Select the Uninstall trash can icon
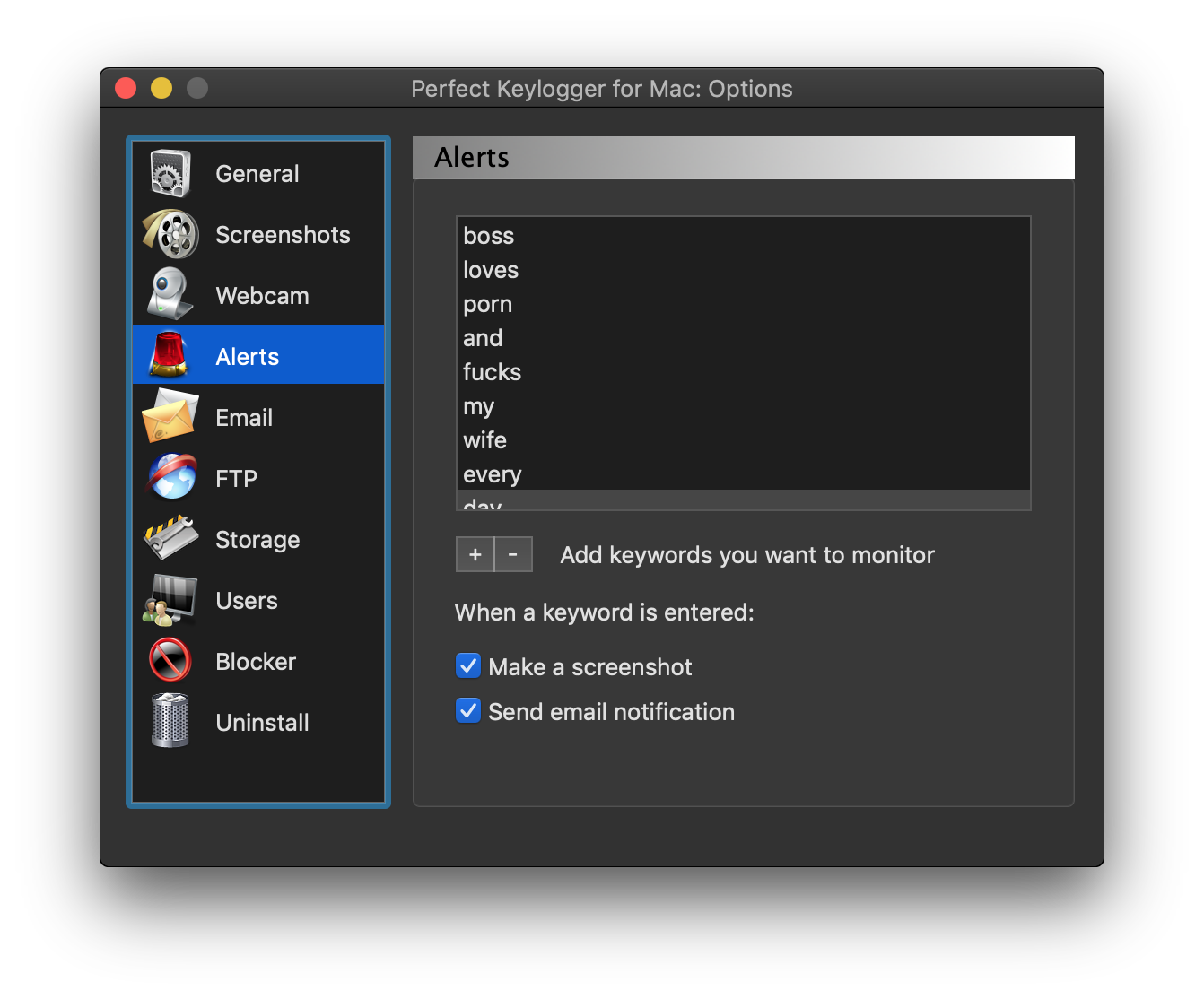Screen dimensions: 1204x999 [x=170, y=720]
